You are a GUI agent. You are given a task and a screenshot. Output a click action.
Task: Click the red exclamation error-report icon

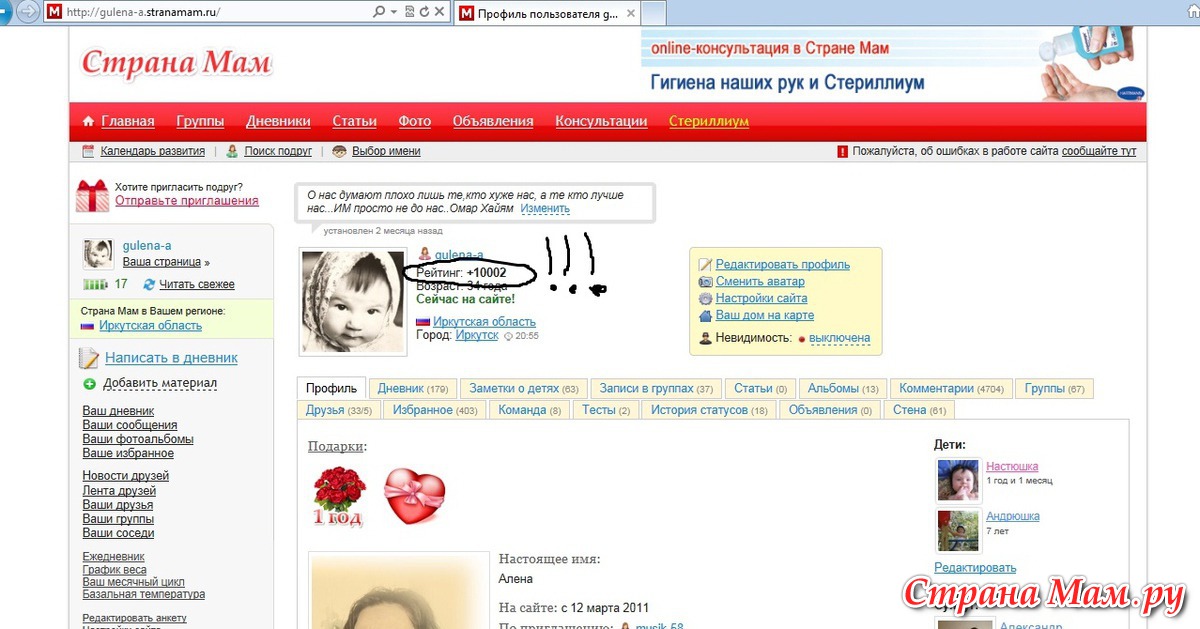[x=842, y=151]
